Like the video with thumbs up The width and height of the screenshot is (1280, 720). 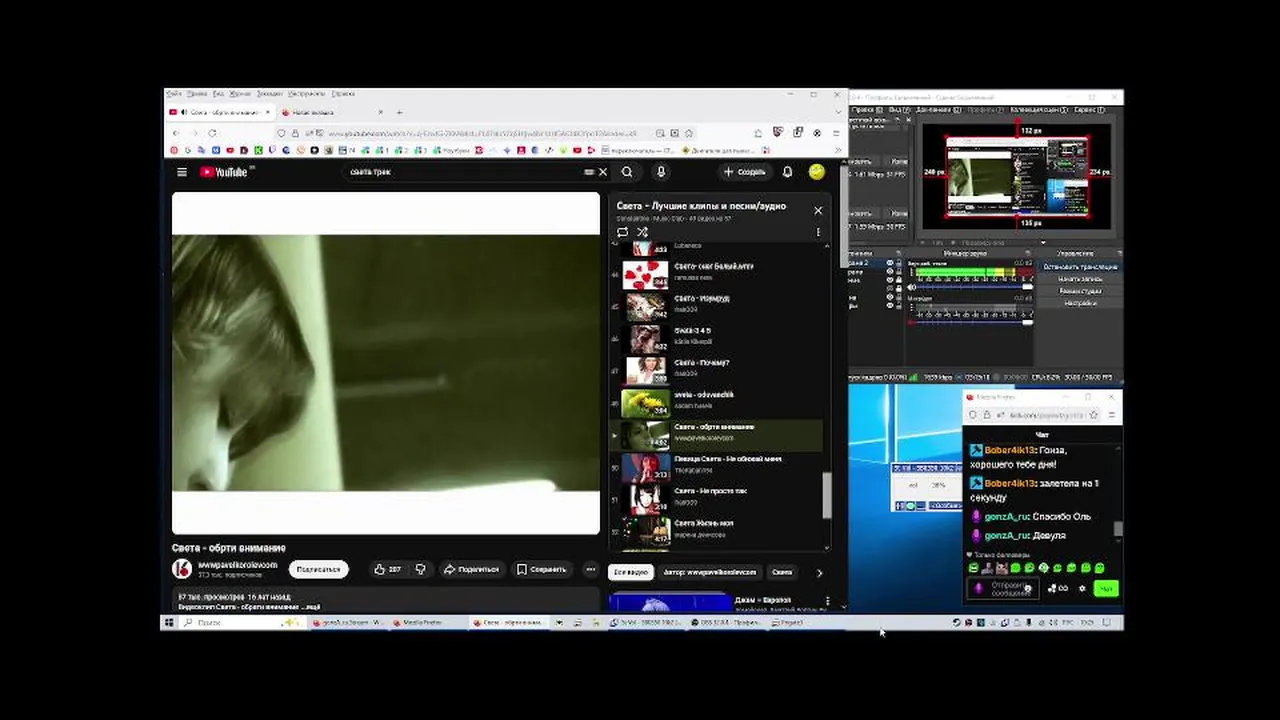(x=387, y=569)
